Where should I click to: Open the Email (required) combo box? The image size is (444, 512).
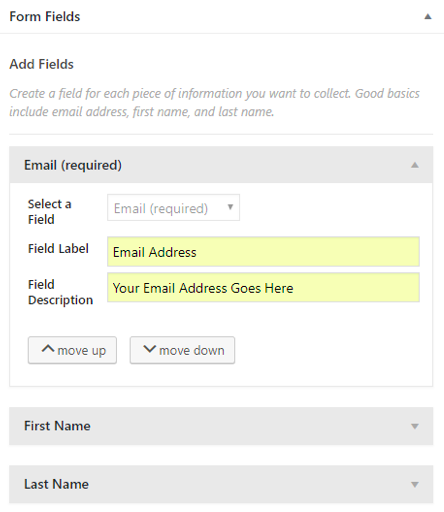173,208
